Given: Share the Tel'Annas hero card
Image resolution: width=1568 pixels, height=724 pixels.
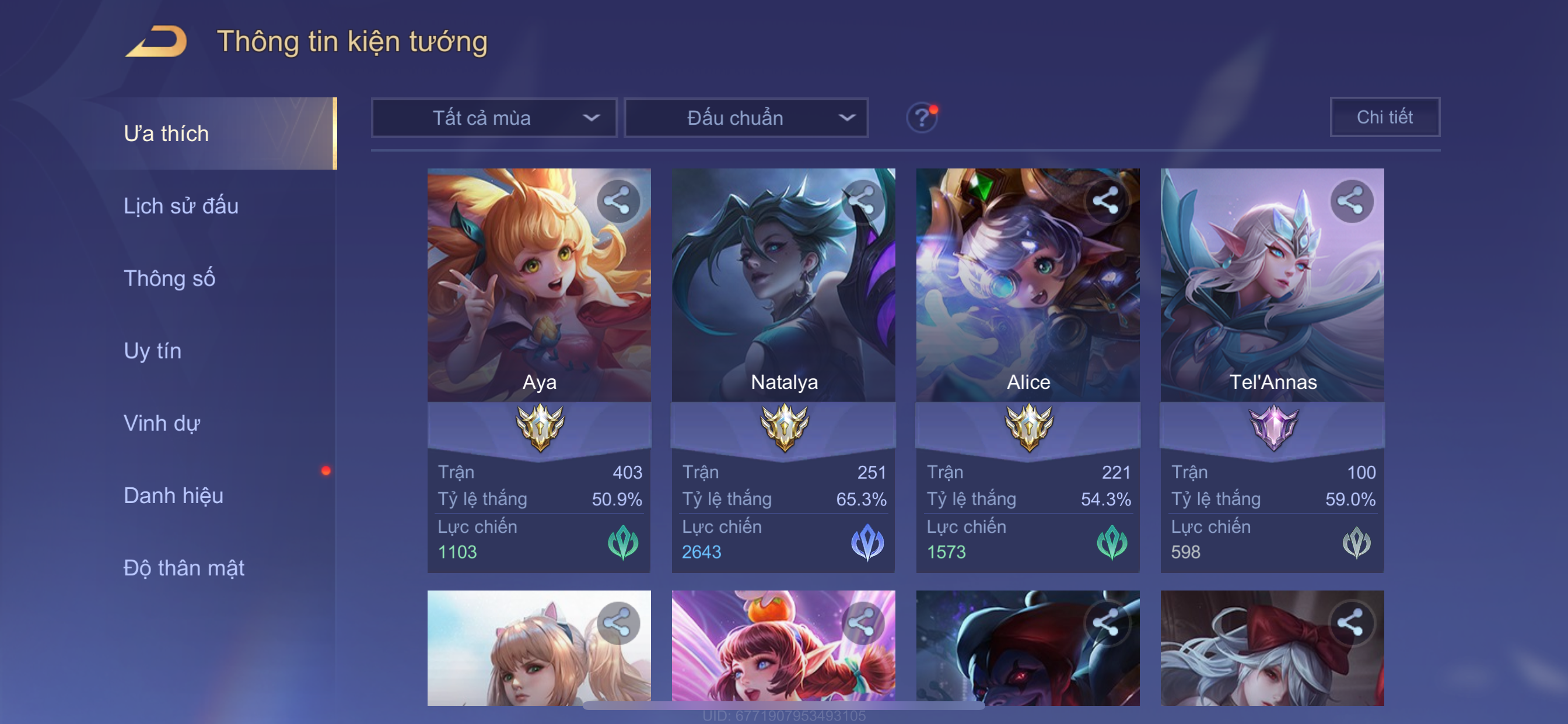Looking at the screenshot, I should 1350,201.
